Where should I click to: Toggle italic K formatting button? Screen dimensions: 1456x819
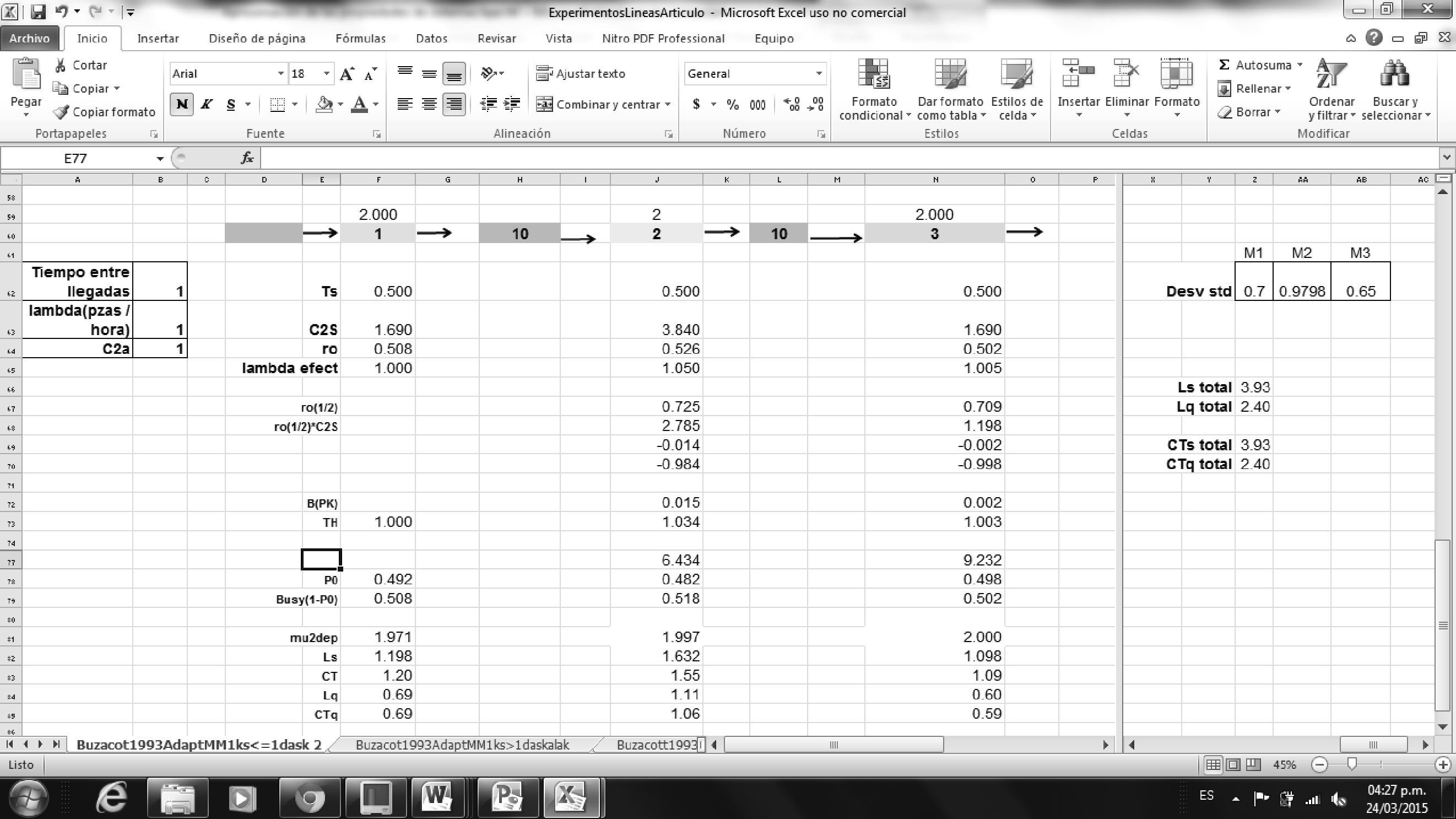tap(206, 104)
